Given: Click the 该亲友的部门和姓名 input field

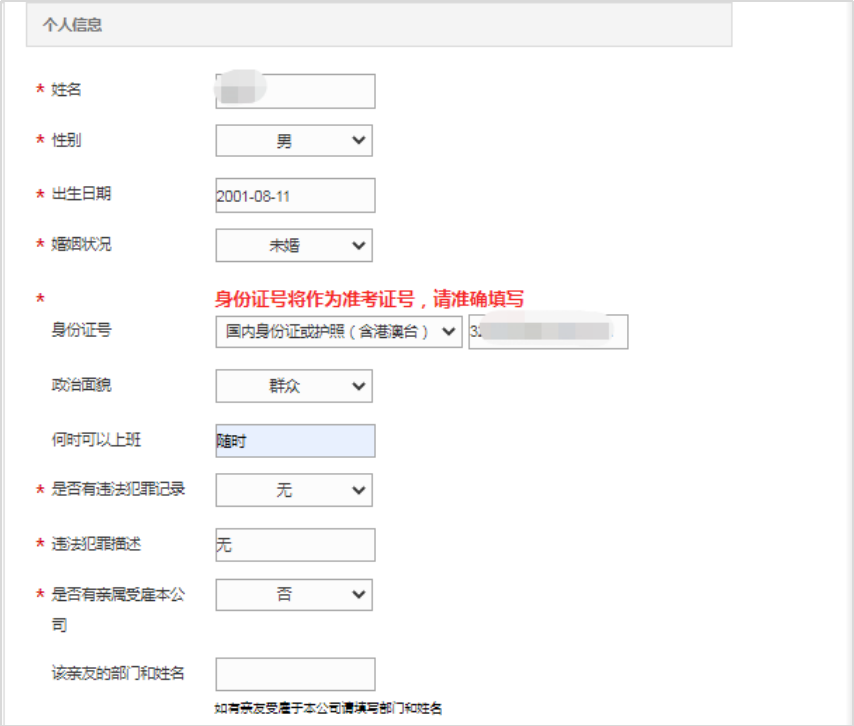Looking at the screenshot, I should pyautogui.click(x=295, y=674).
